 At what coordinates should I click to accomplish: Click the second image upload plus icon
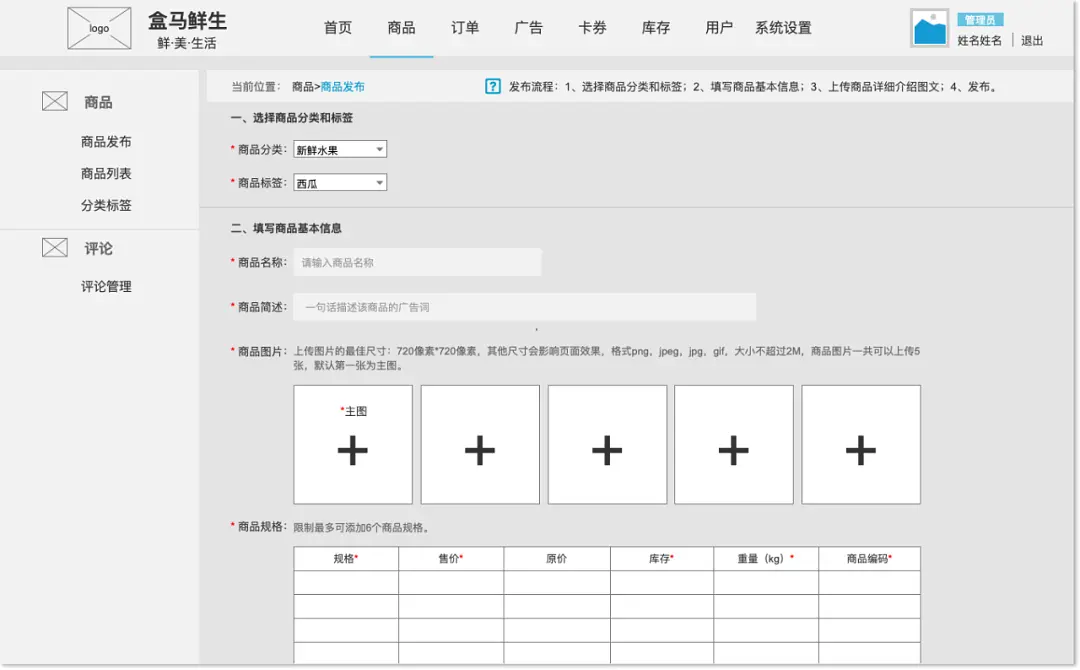(479, 450)
